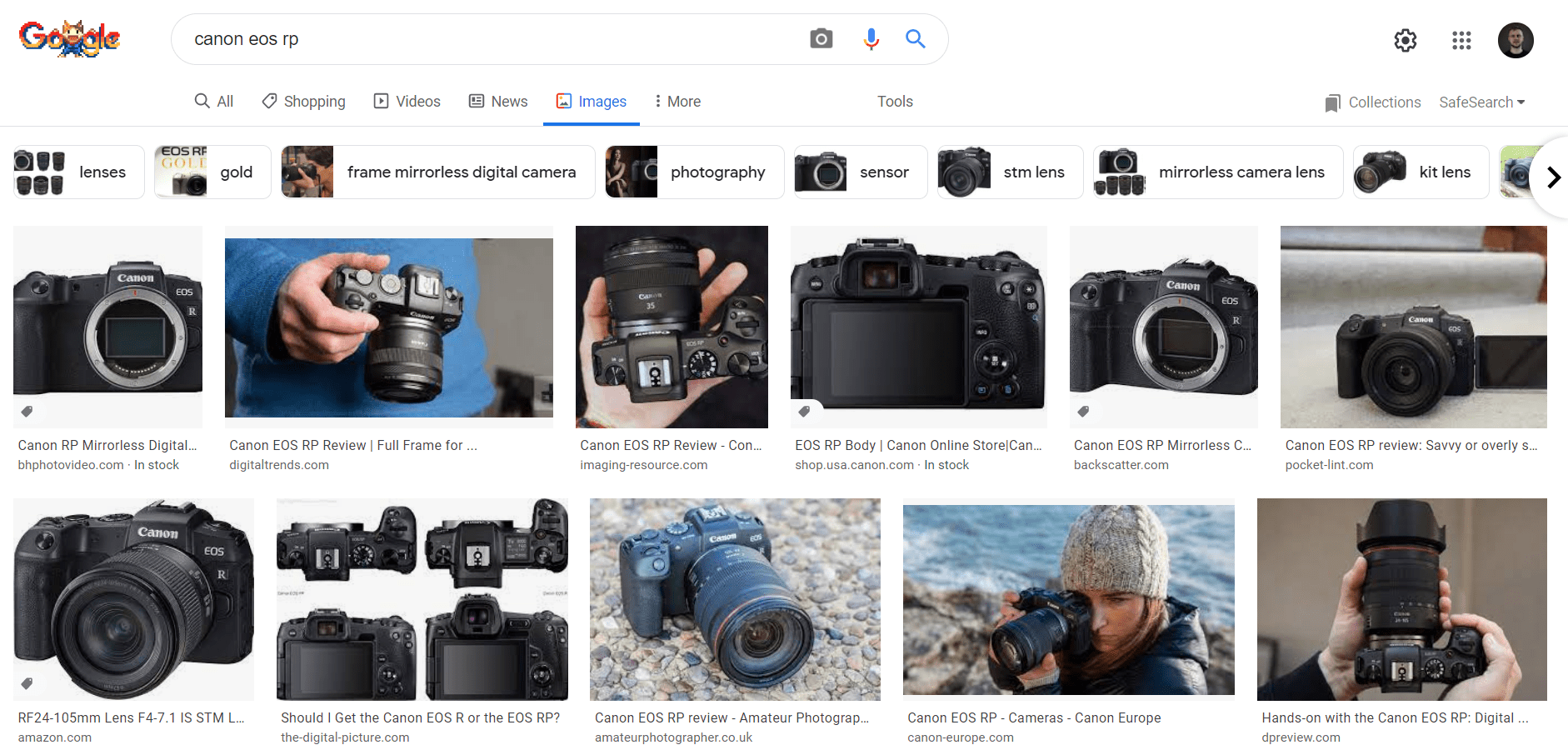The height and width of the screenshot is (755, 1568).
Task: Switch to the News tab
Action: coord(498,101)
